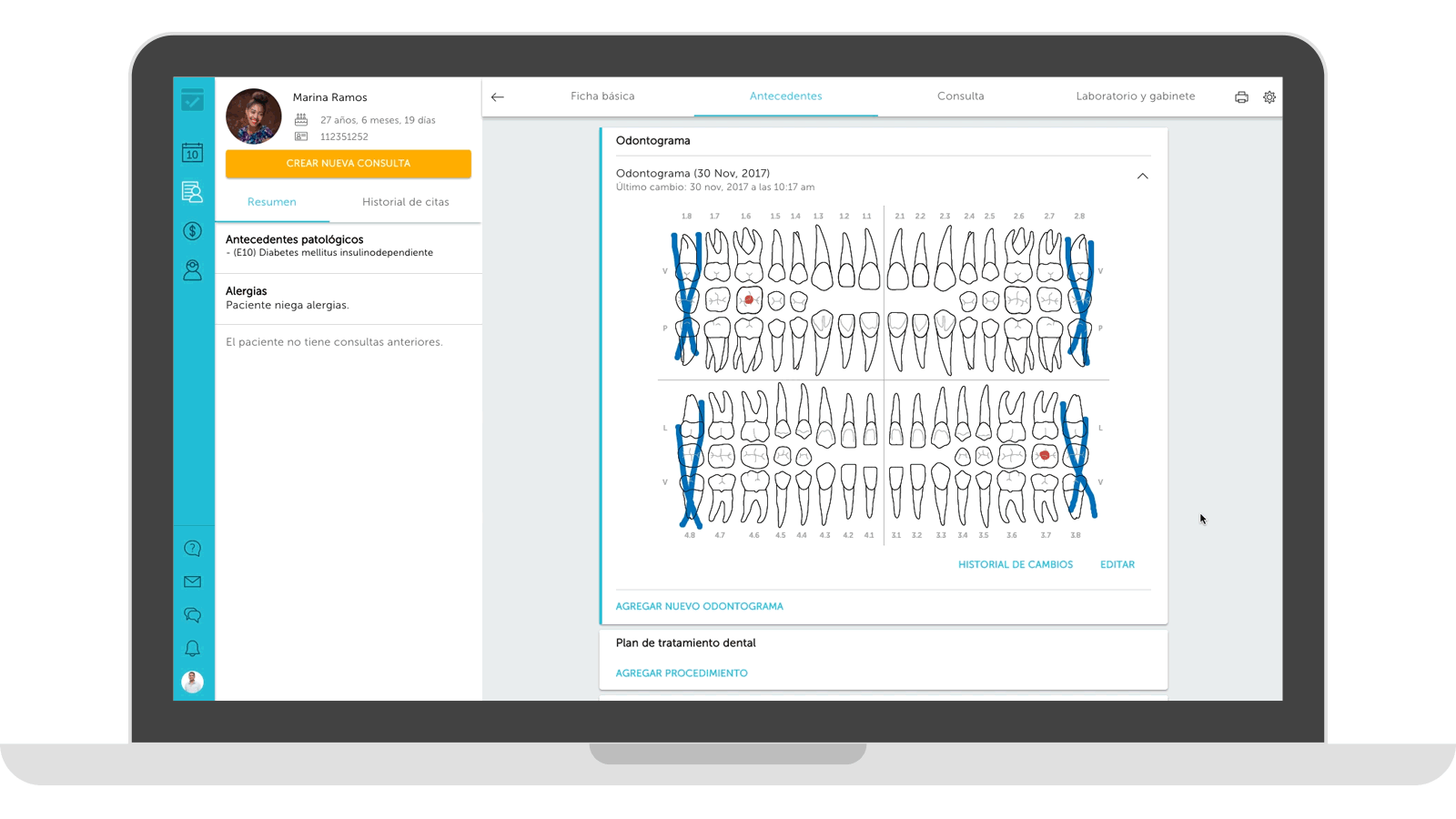Image resolution: width=1456 pixels, height=819 pixels.
Task: Select tooth number label 2.1
Action: click(x=900, y=217)
